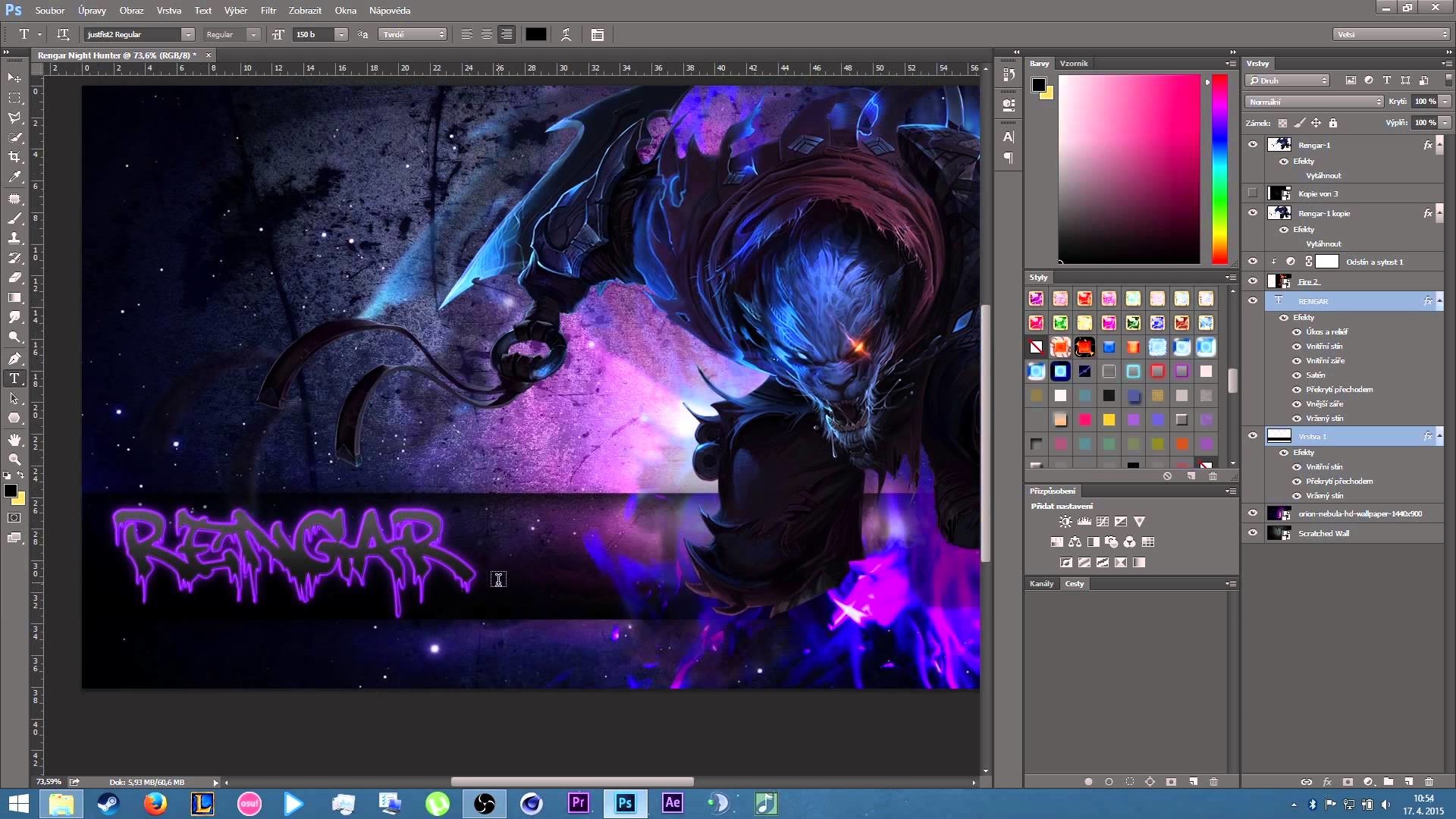Open After Effects from the taskbar
The image size is (1456, 819).
tap(673, 803)
